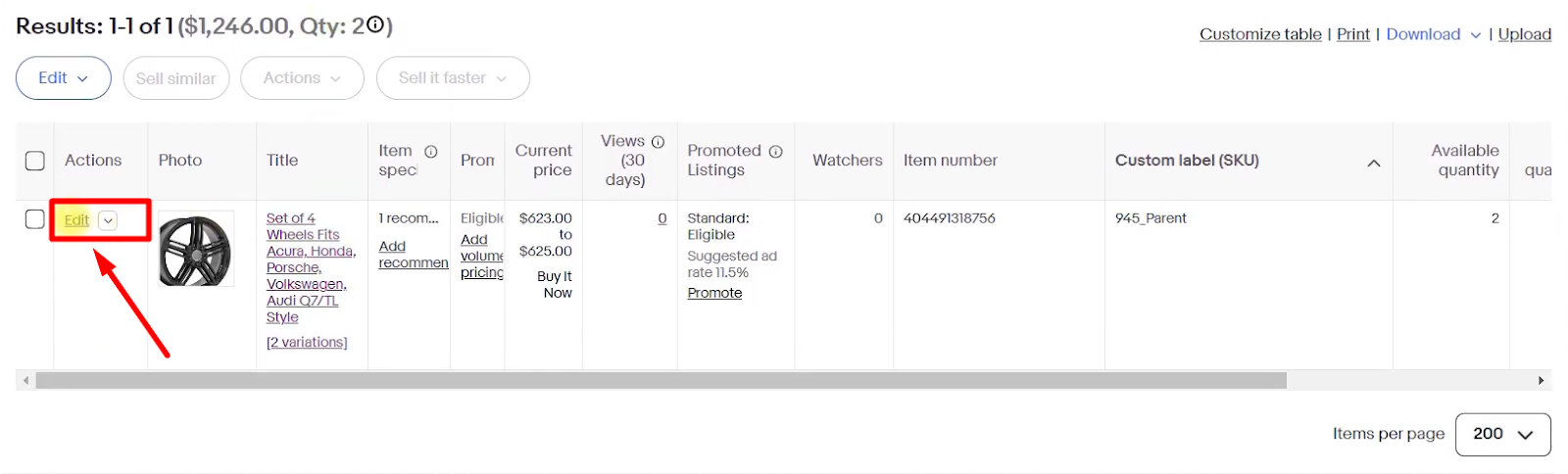Click the info icon beside Results quantity
Viewport: 1568px width, 474px height.
coord(374,25)
